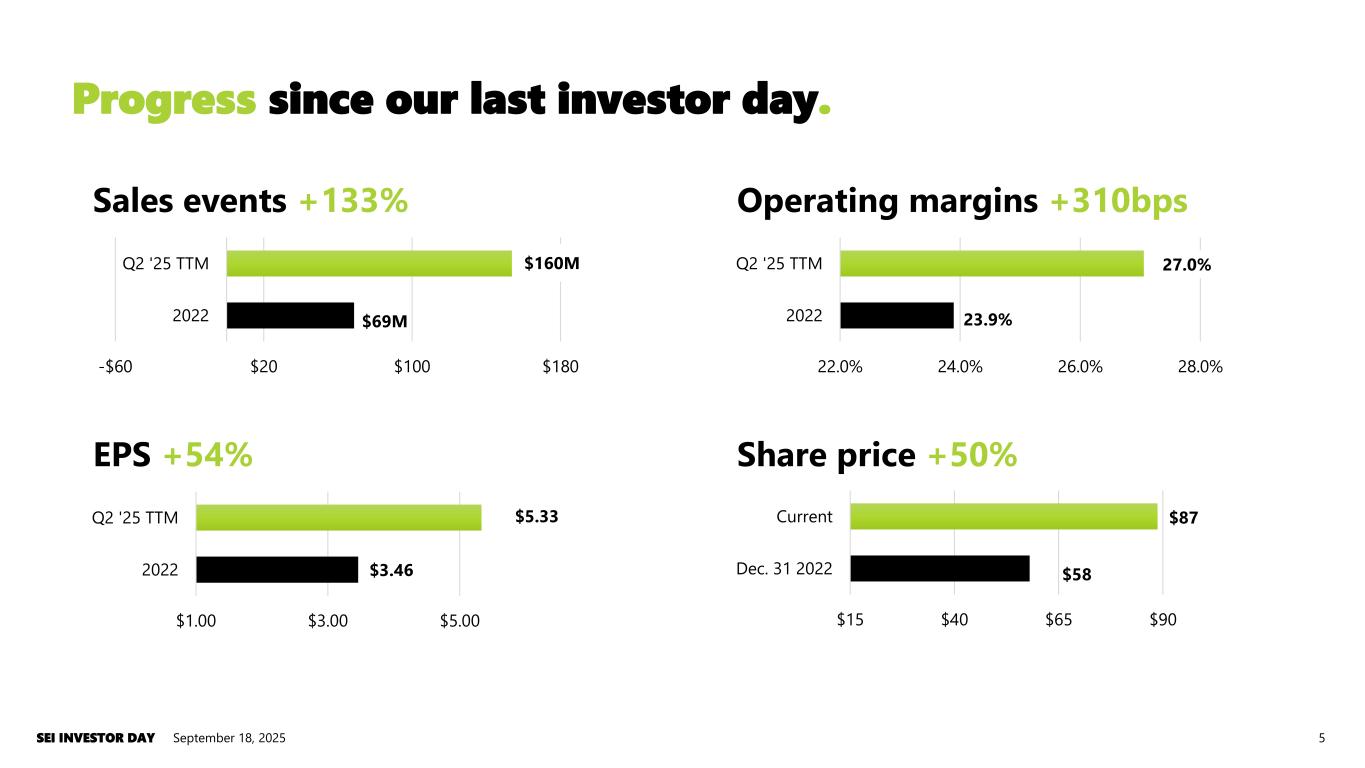The height and width of the screenshot is (768, 1365).
Task: Click the SEI INVESTOR DAY footer logo
Action: point(96,738)
